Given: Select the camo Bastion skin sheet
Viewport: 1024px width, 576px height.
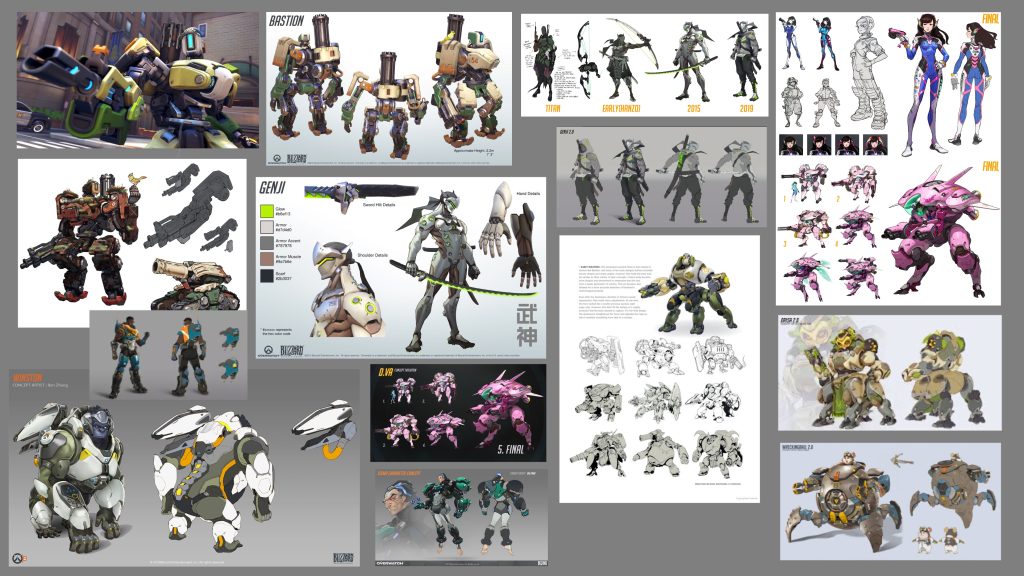Looking at the screenshot, I should 132,243.
